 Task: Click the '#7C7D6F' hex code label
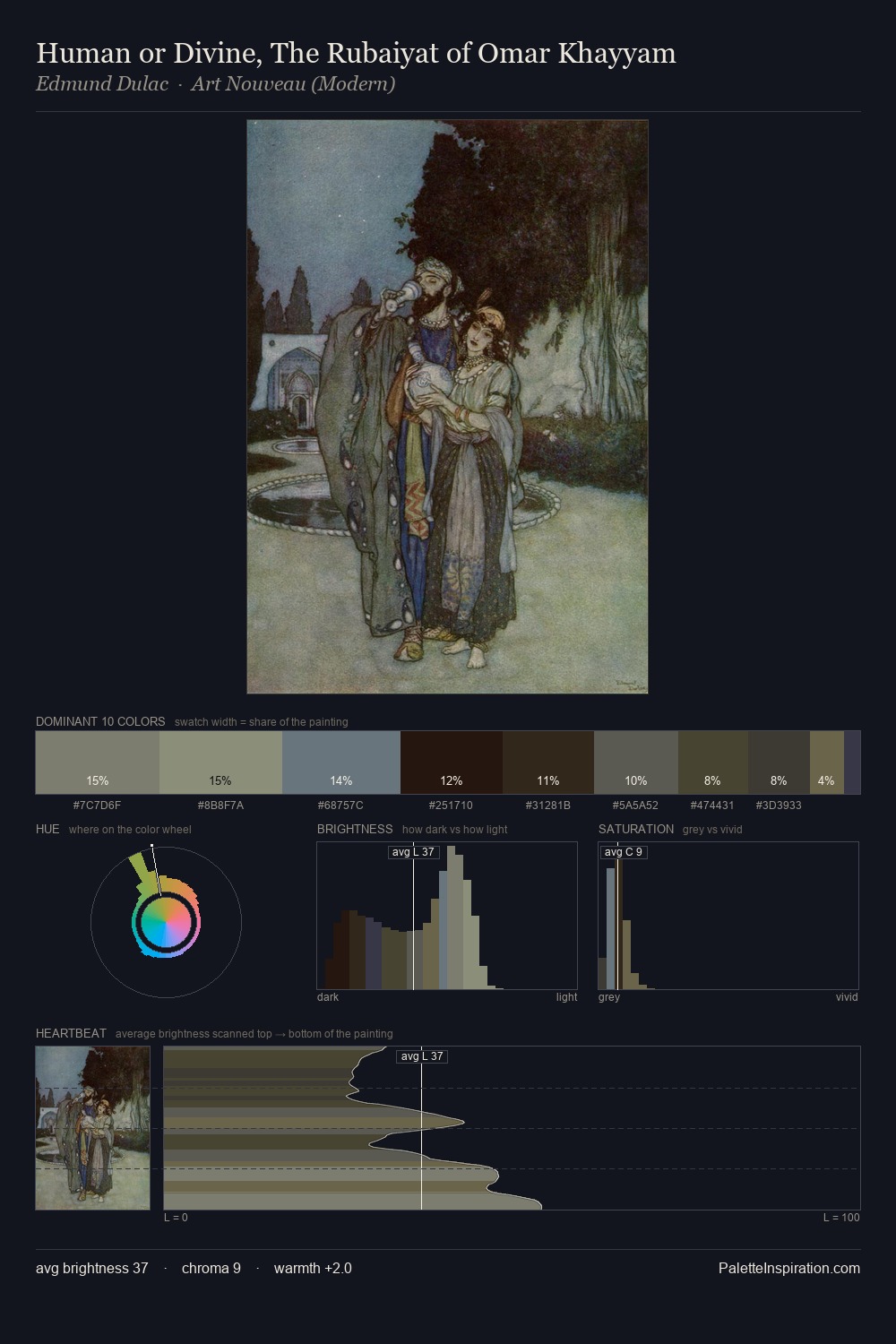97,805
